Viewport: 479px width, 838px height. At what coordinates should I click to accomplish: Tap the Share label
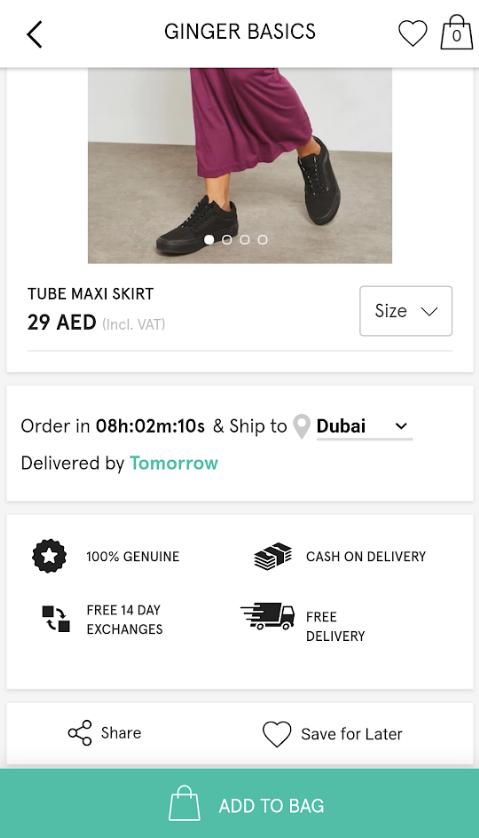(121, 733)
